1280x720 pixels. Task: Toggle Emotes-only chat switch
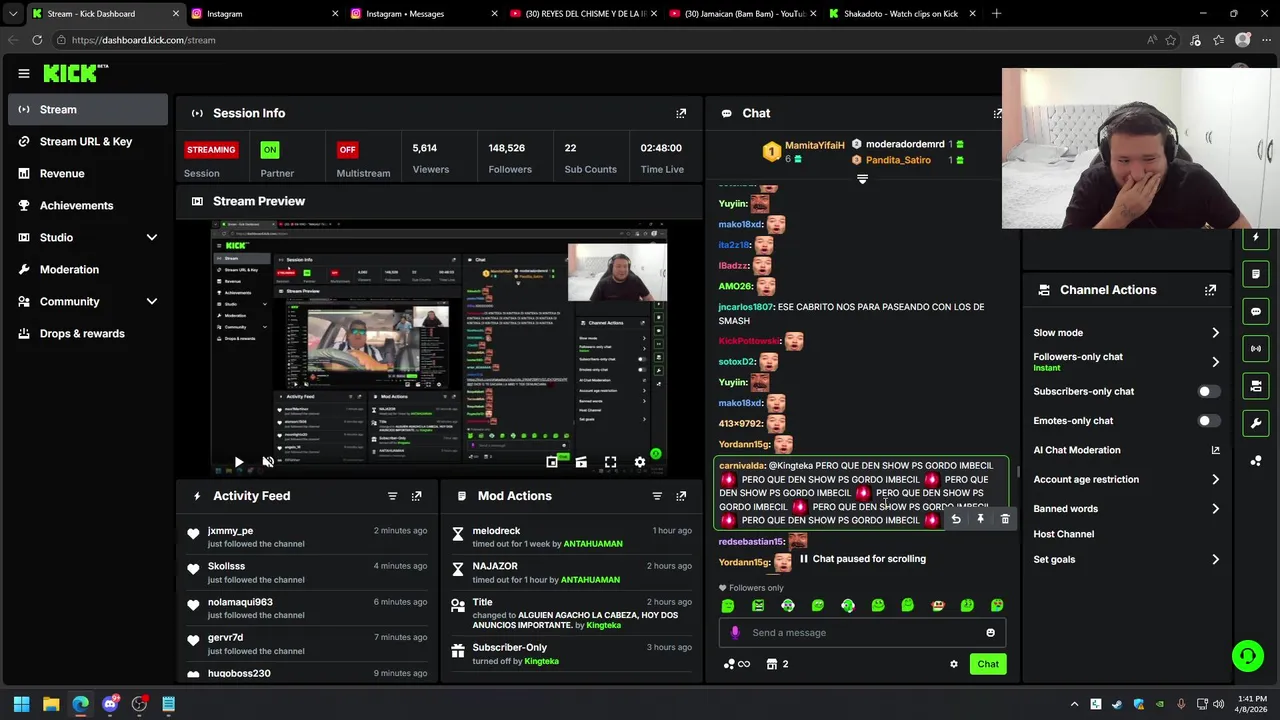point(1208,421)
